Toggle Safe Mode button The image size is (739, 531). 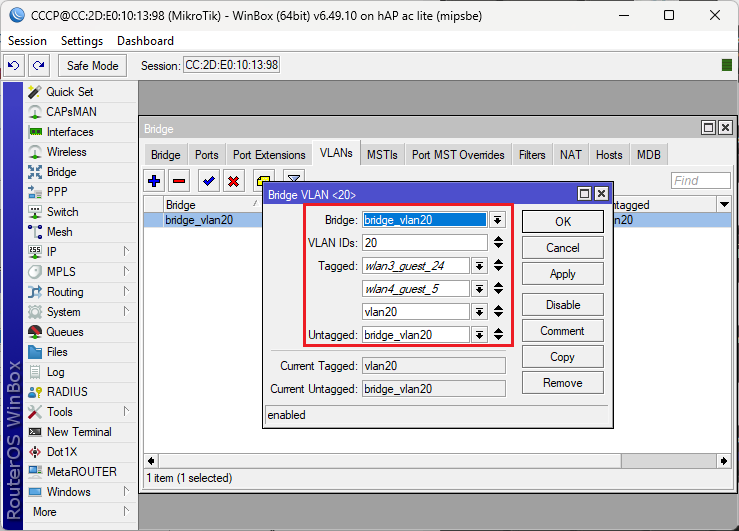click(92, 65)
